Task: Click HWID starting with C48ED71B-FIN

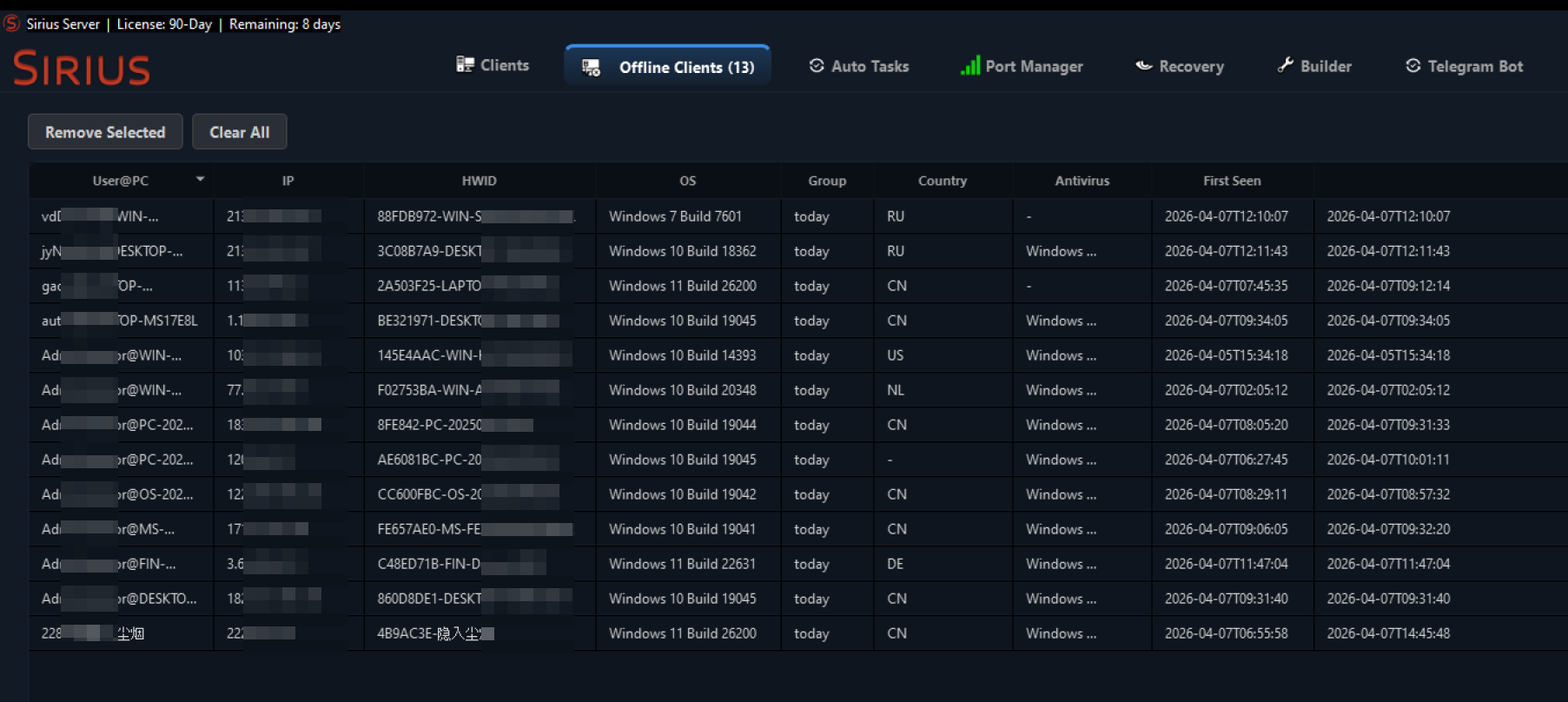Action: click(480, 564)
